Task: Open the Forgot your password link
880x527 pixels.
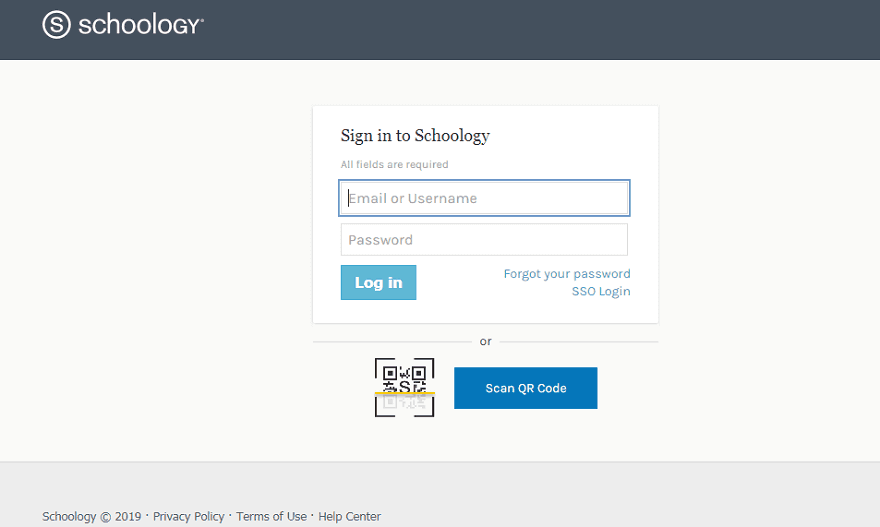Action: coord(566,274)
